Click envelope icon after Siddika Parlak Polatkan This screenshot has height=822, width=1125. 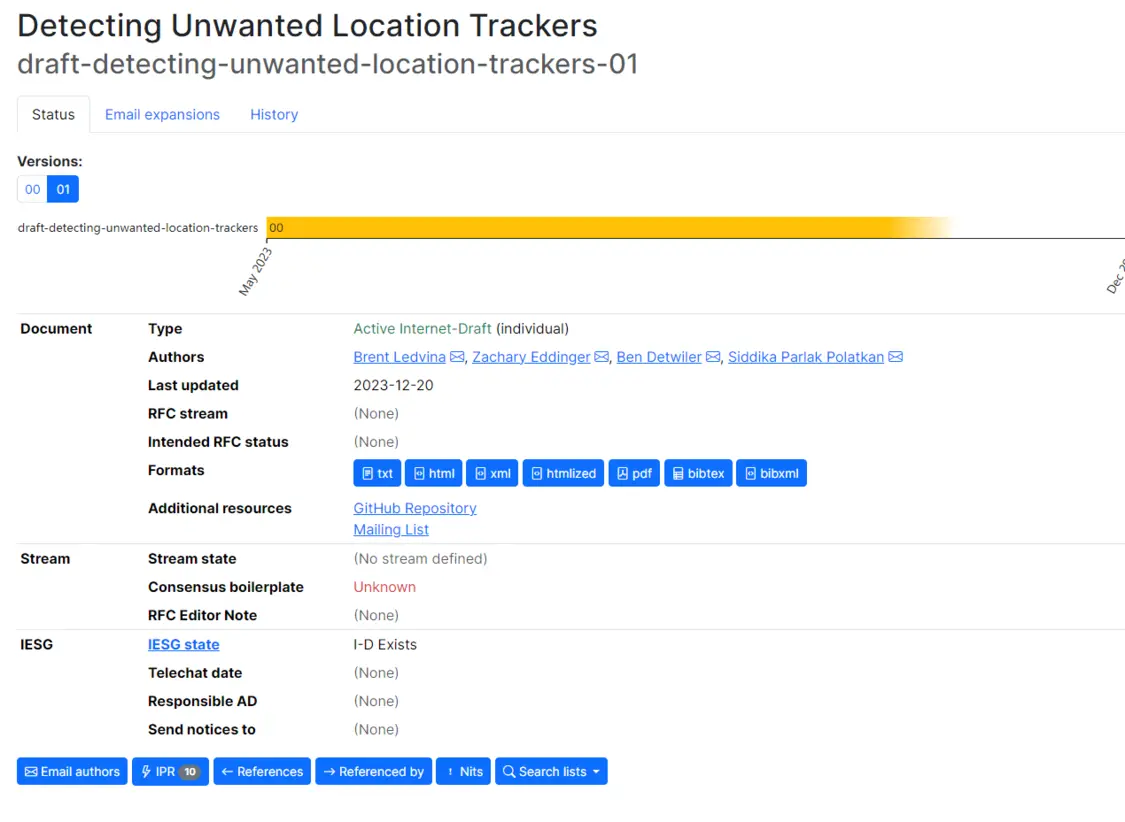point(896,357)
